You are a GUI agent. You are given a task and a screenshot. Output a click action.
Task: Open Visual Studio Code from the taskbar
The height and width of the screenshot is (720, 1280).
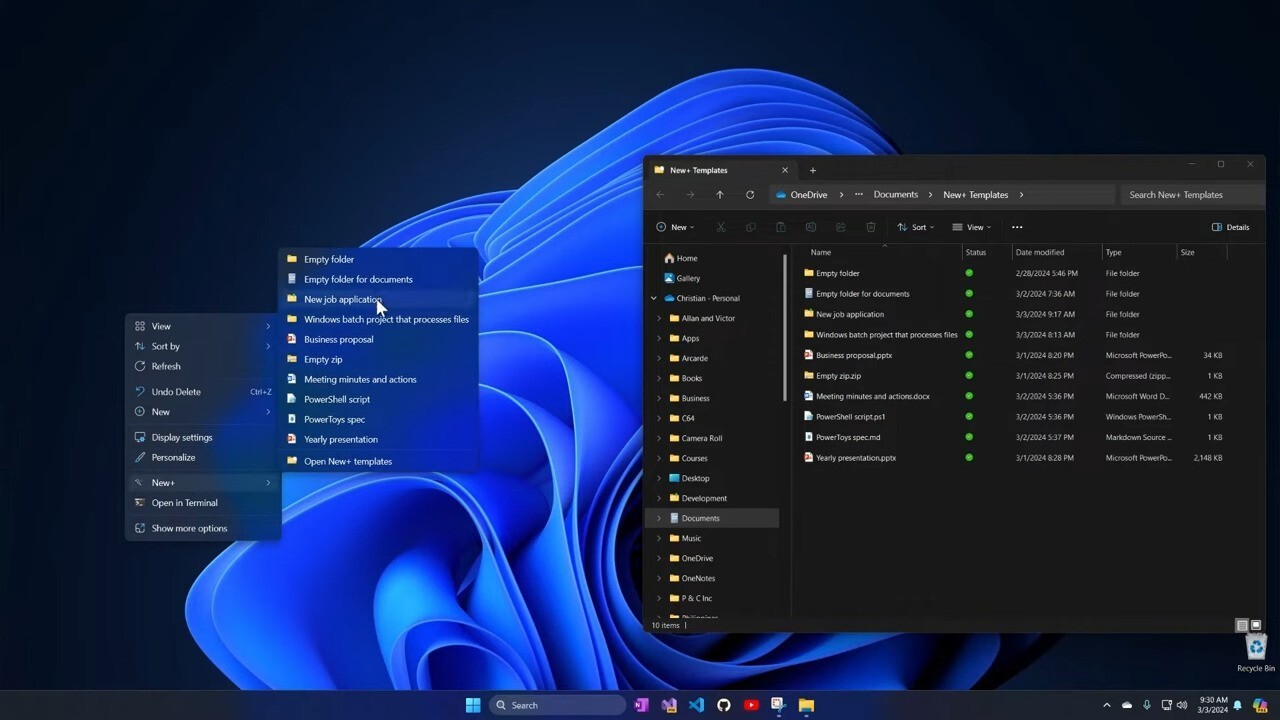[696, 705]
